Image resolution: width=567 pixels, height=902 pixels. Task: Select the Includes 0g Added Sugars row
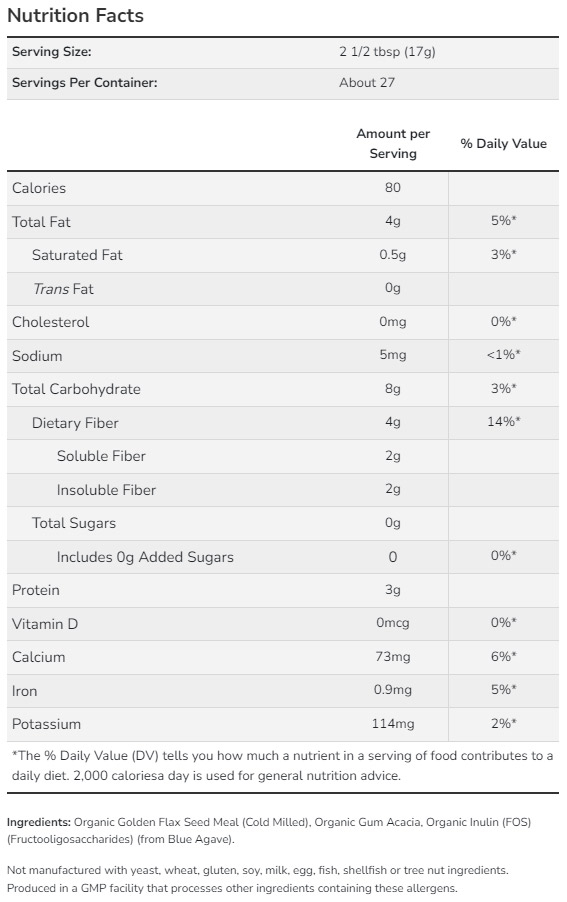point(282,557)
